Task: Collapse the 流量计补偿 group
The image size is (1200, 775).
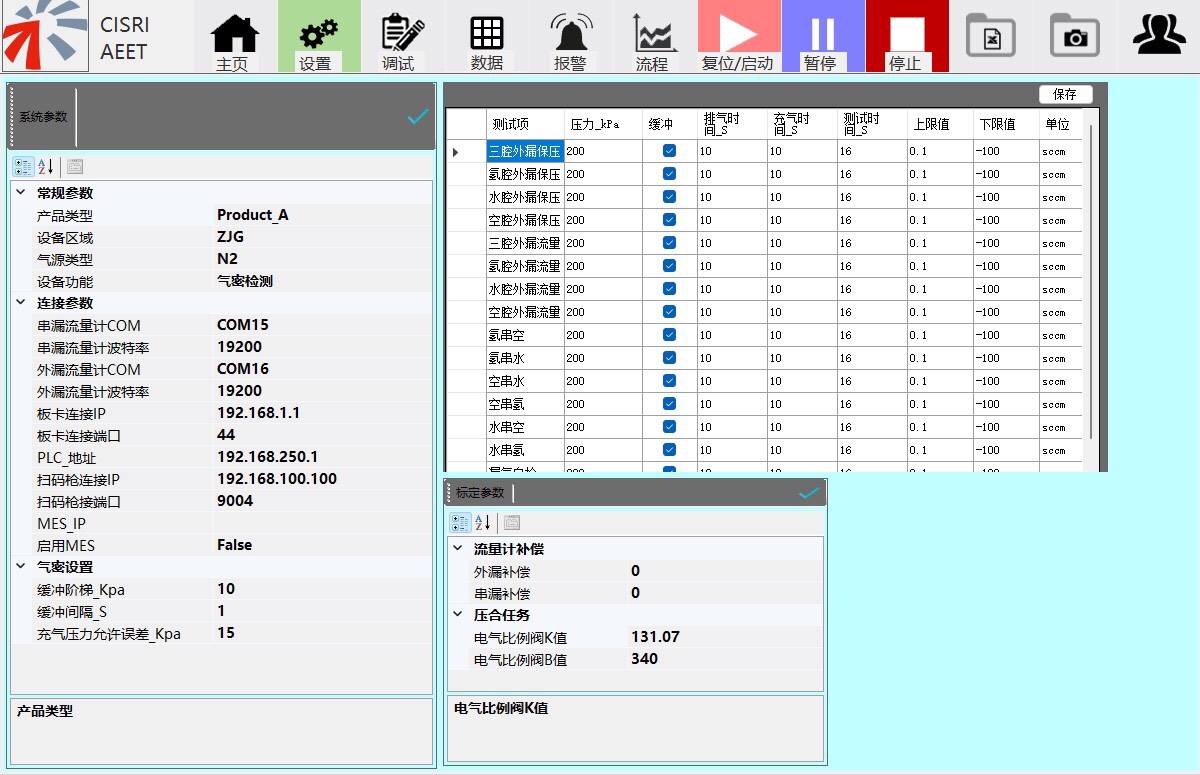Action: (458, 549)
